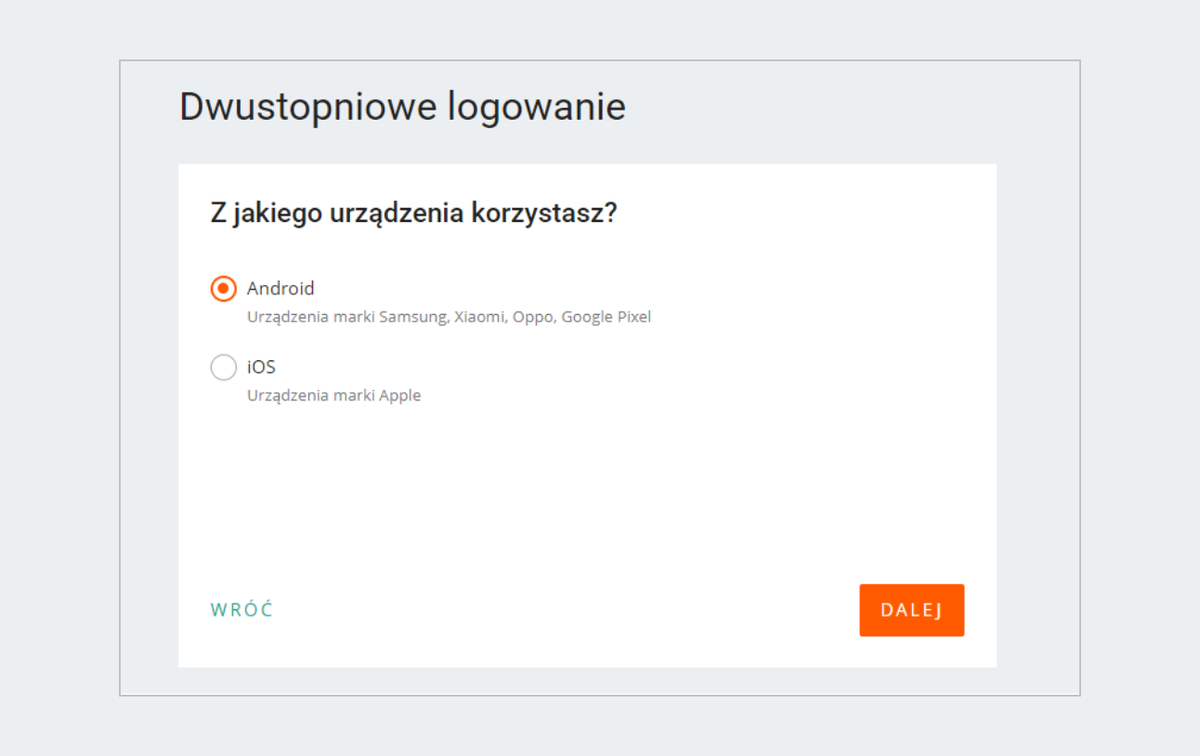Click 'Urządzenia marki Apple' description

[x=334, y=395]
